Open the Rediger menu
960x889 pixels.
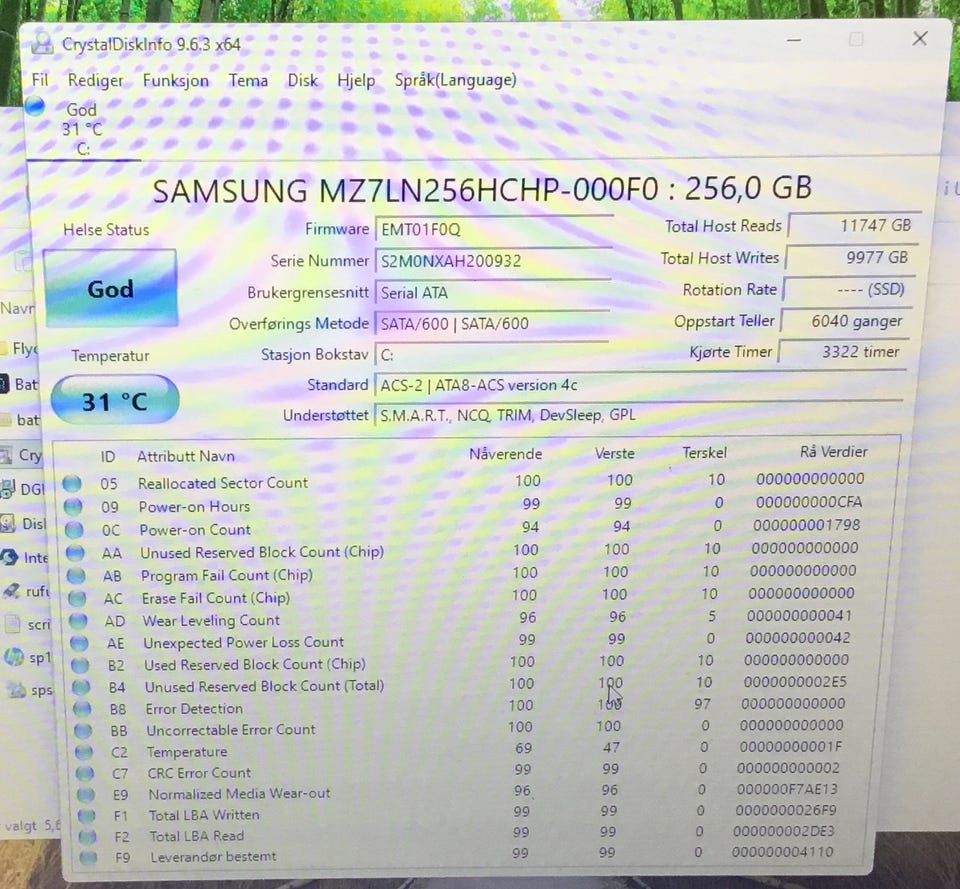(95, 80)
